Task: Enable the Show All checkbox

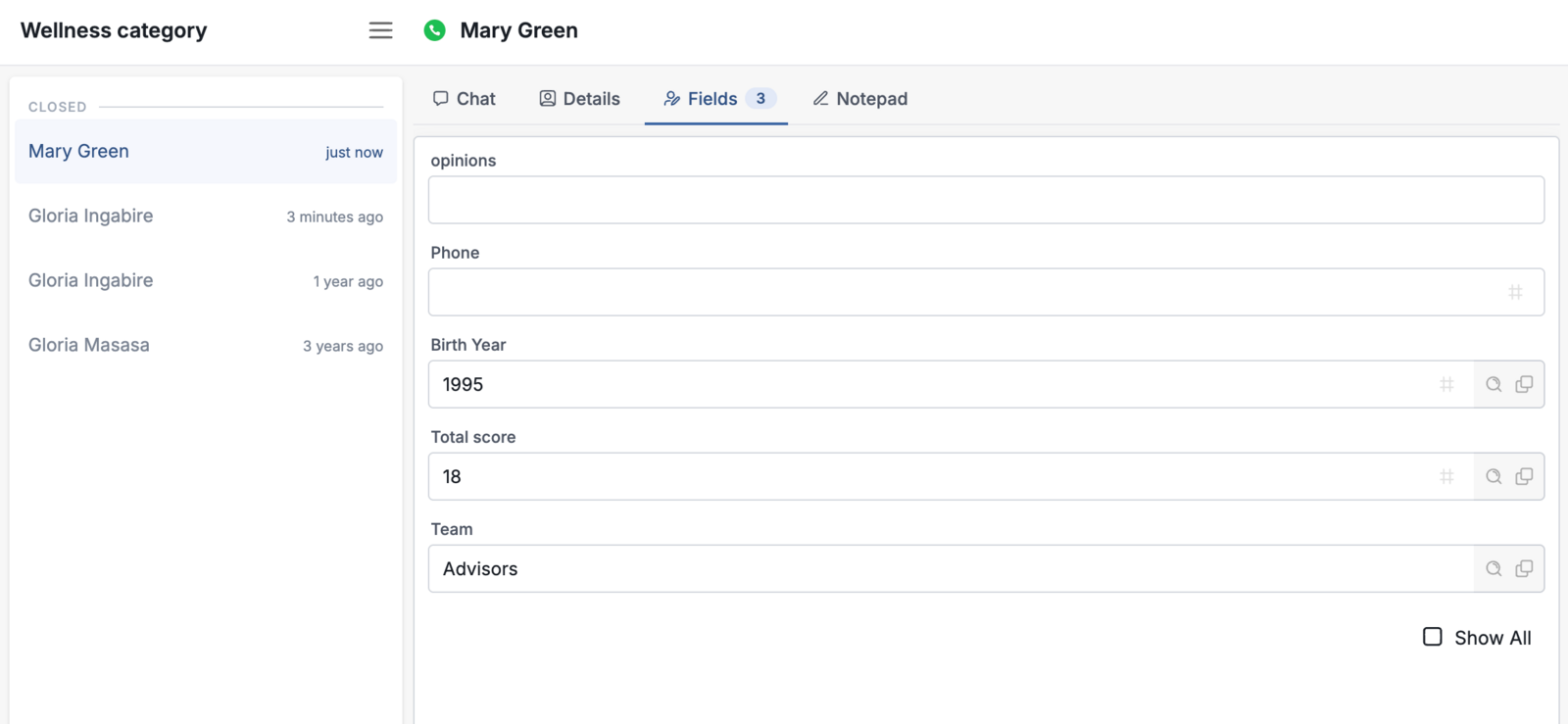Action: click(x=1433, y=637)
